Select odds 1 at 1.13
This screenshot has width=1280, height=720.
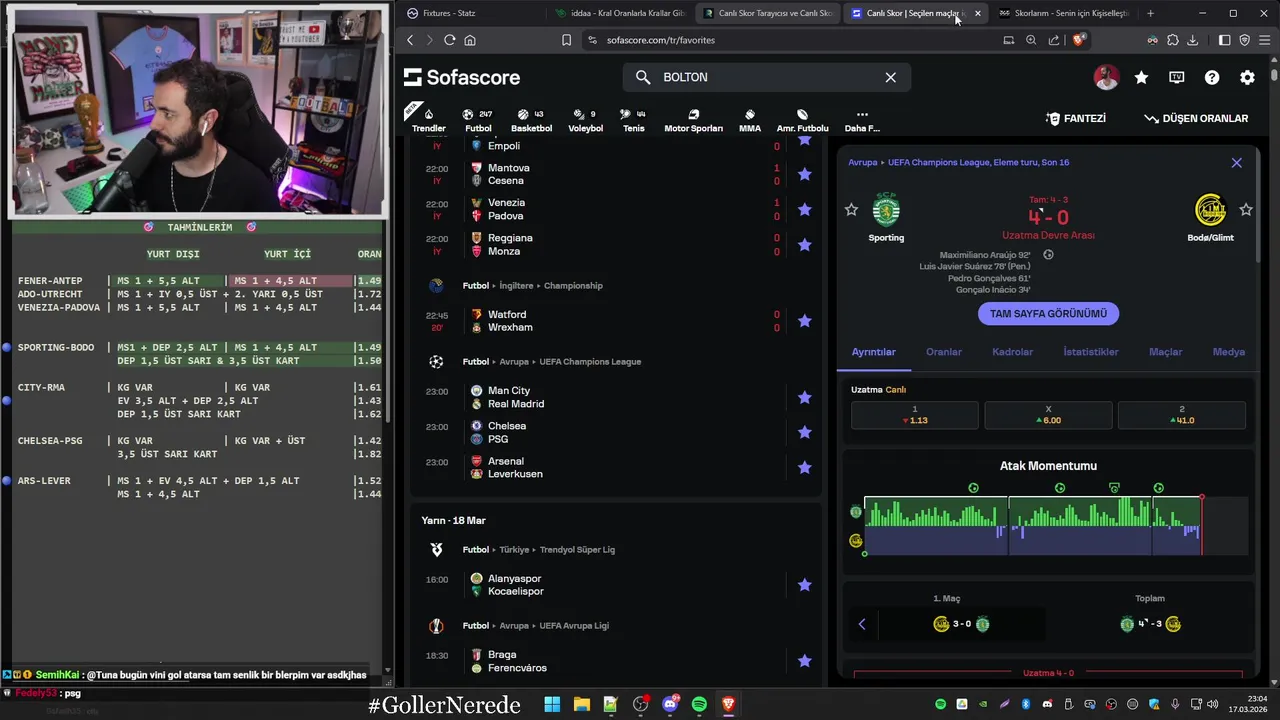[x=914, y=415]
